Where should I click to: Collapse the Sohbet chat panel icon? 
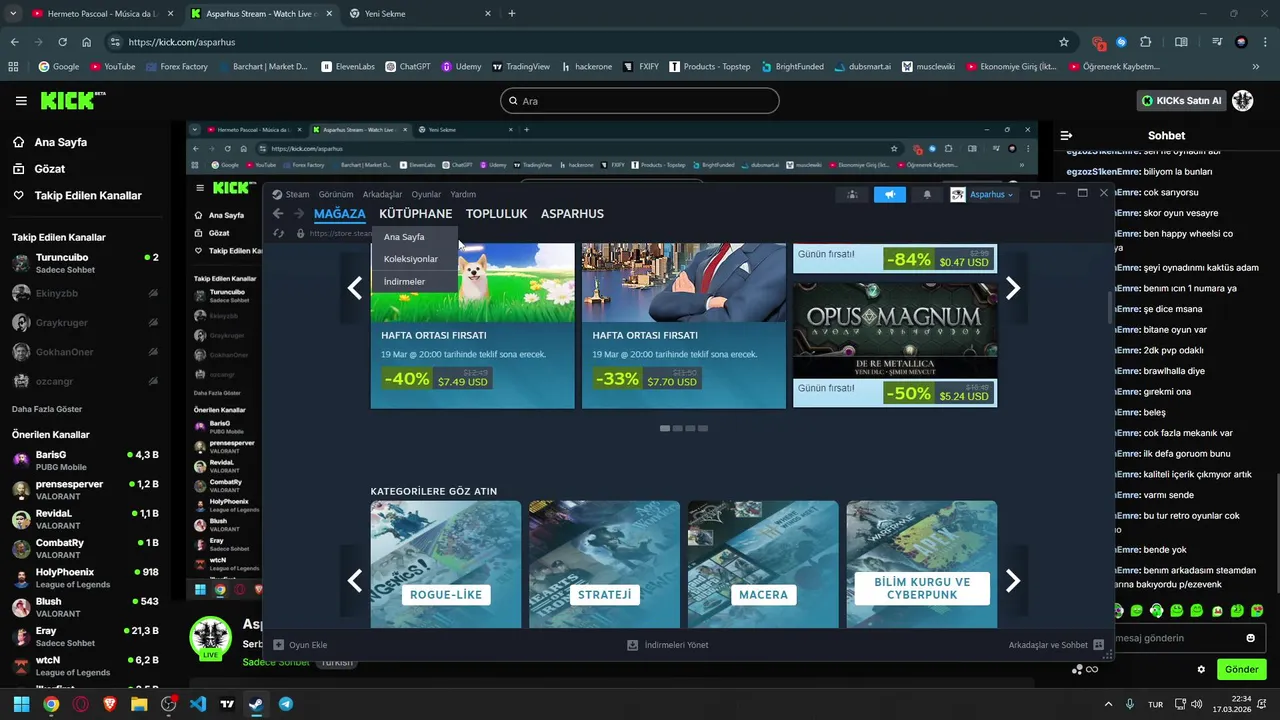(x=1066, y=135)
